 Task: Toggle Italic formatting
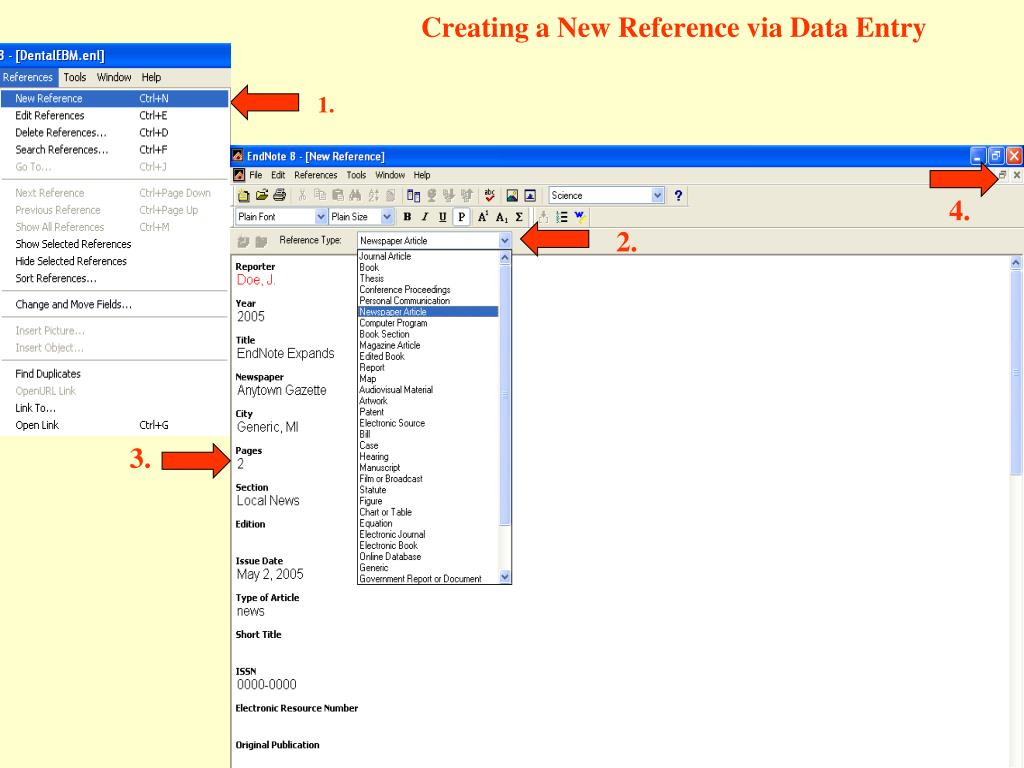(x=425, y=217)
